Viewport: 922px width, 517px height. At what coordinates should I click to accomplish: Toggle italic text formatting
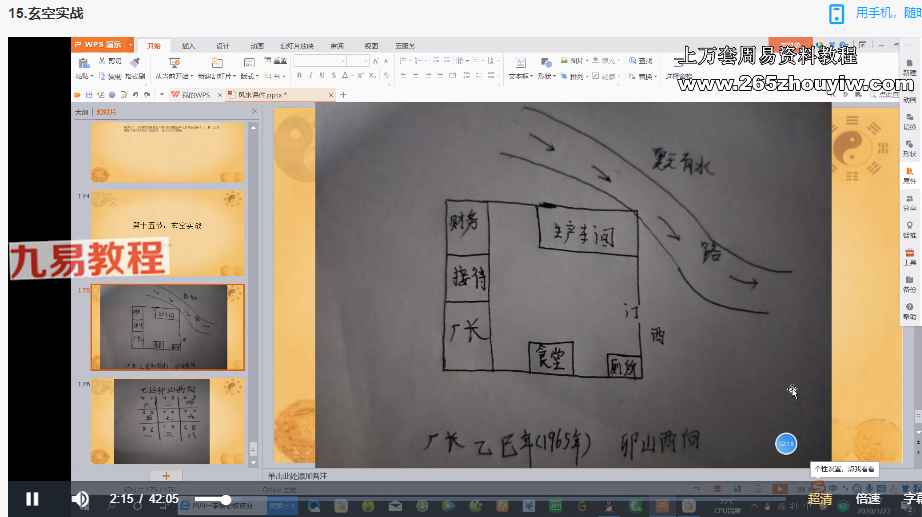[311, 76]
